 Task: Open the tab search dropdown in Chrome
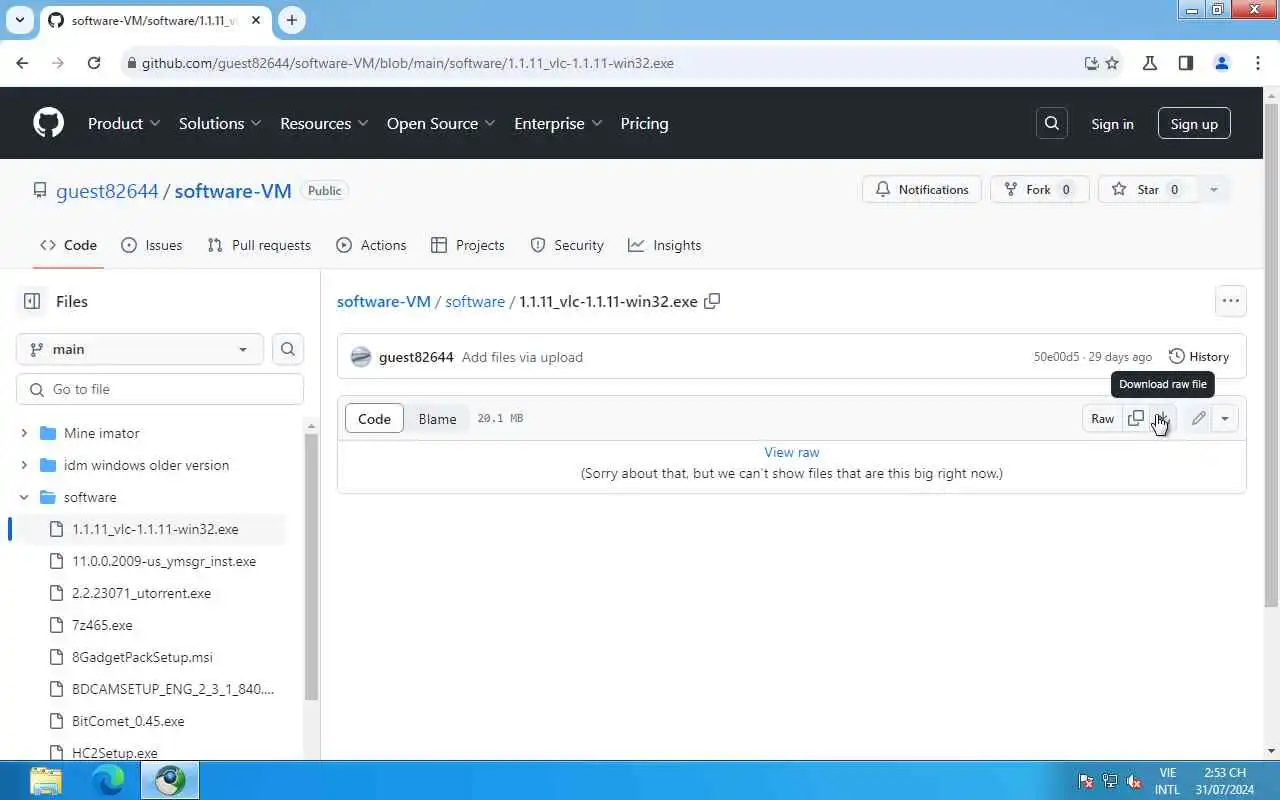[x=19, y=20]
